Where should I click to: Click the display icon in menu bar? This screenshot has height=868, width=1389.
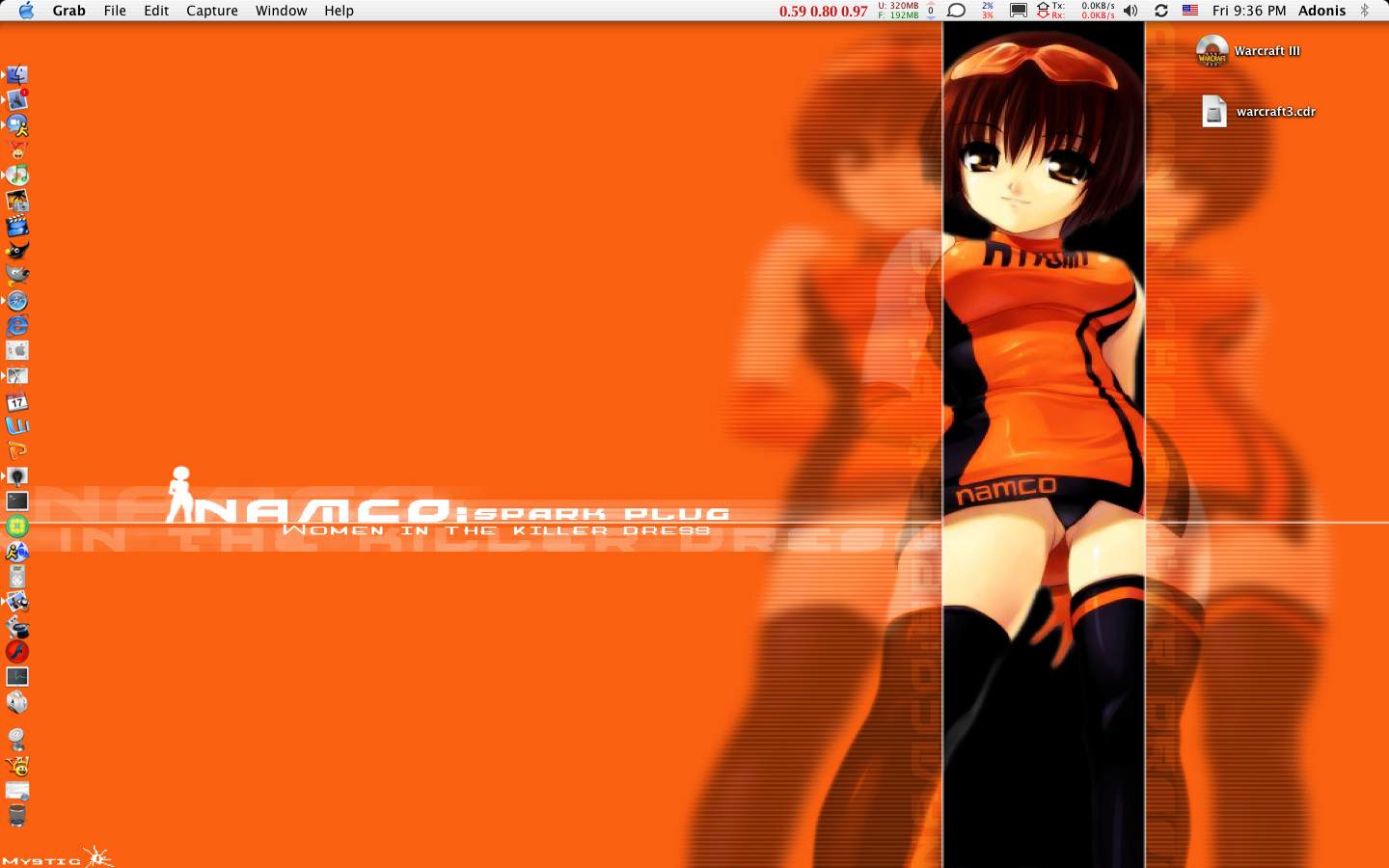pos(1018,11)
